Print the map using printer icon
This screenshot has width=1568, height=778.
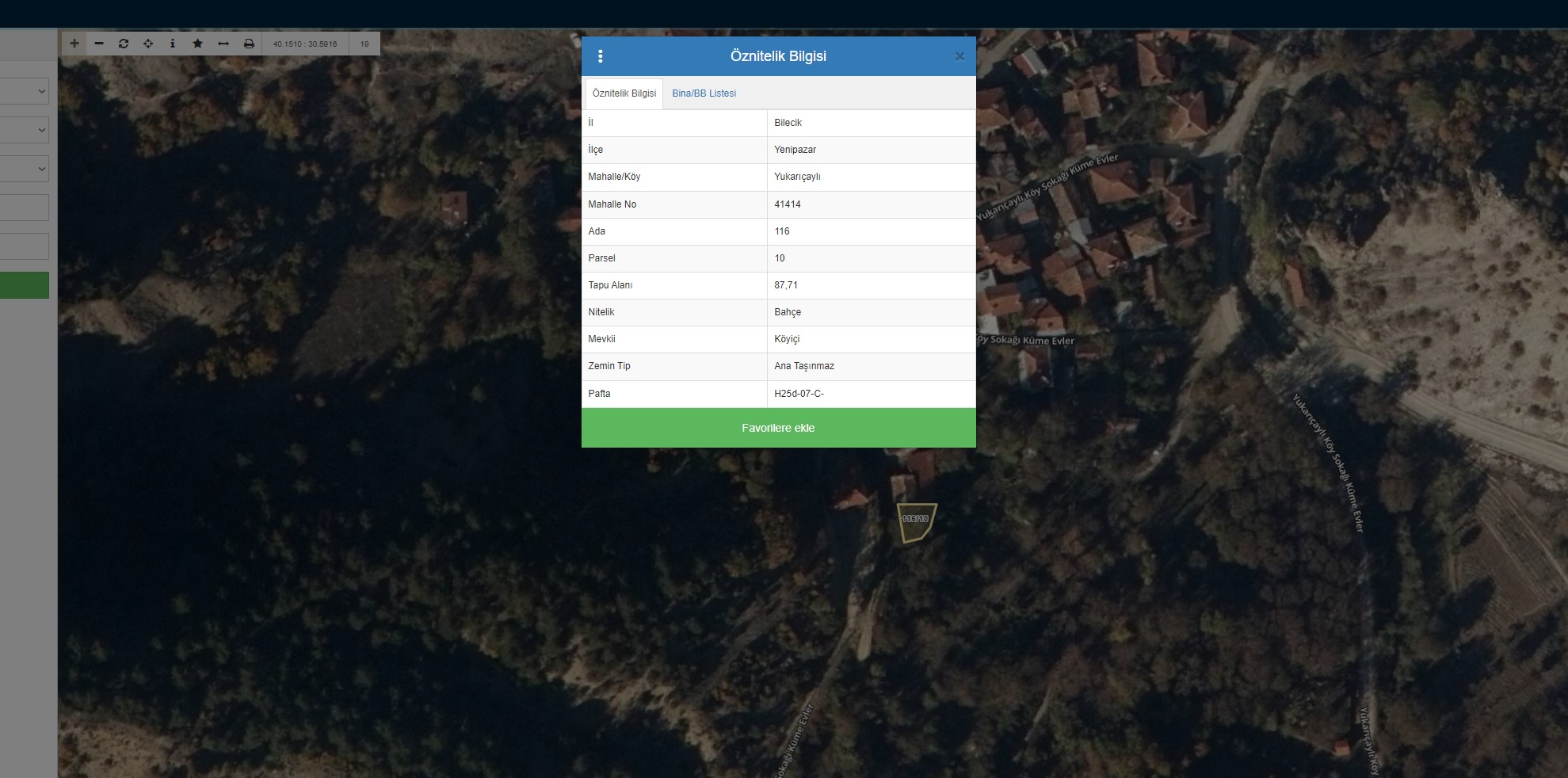pos(249,44)
